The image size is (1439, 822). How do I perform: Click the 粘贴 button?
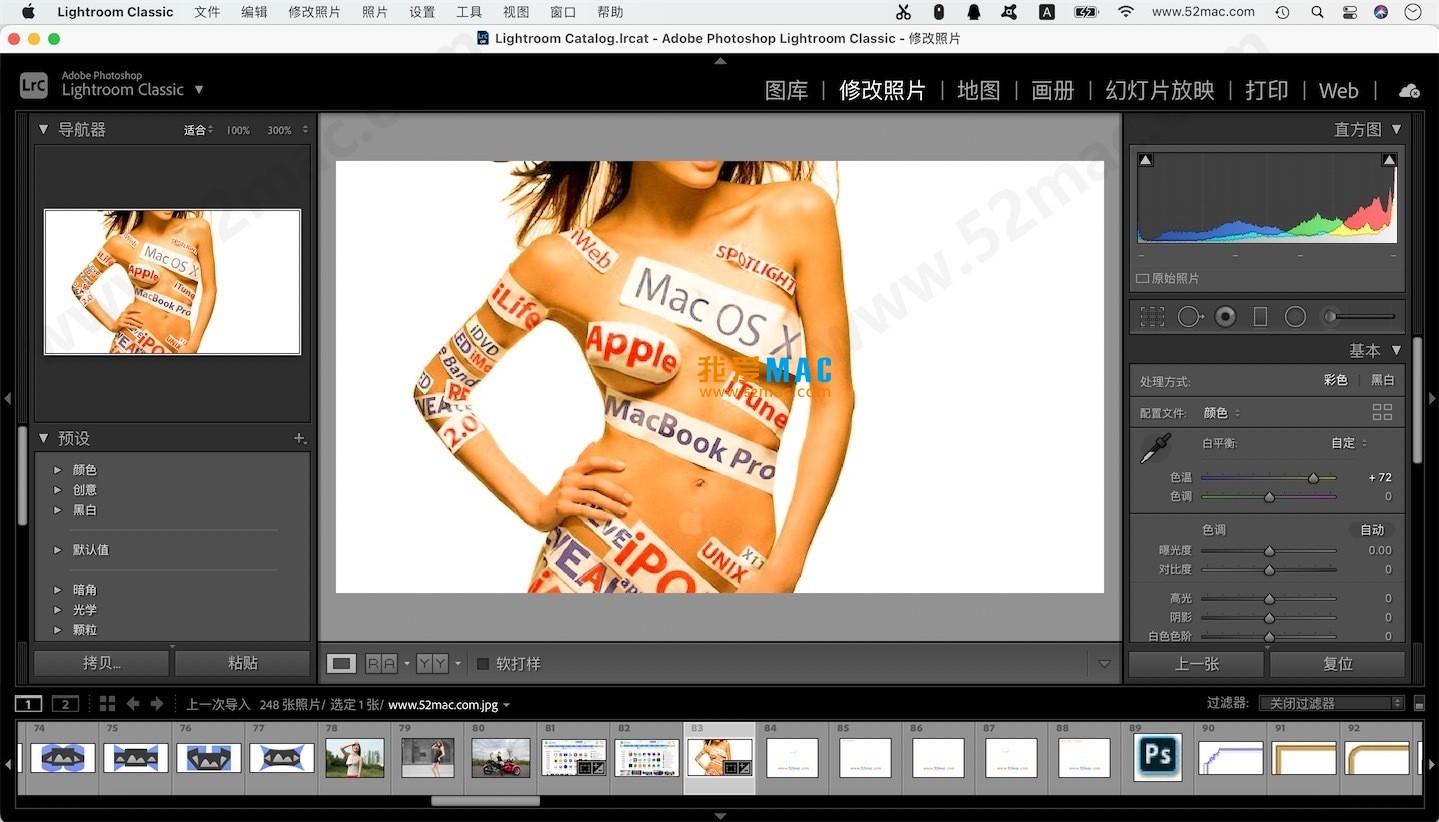coord(242,663)
